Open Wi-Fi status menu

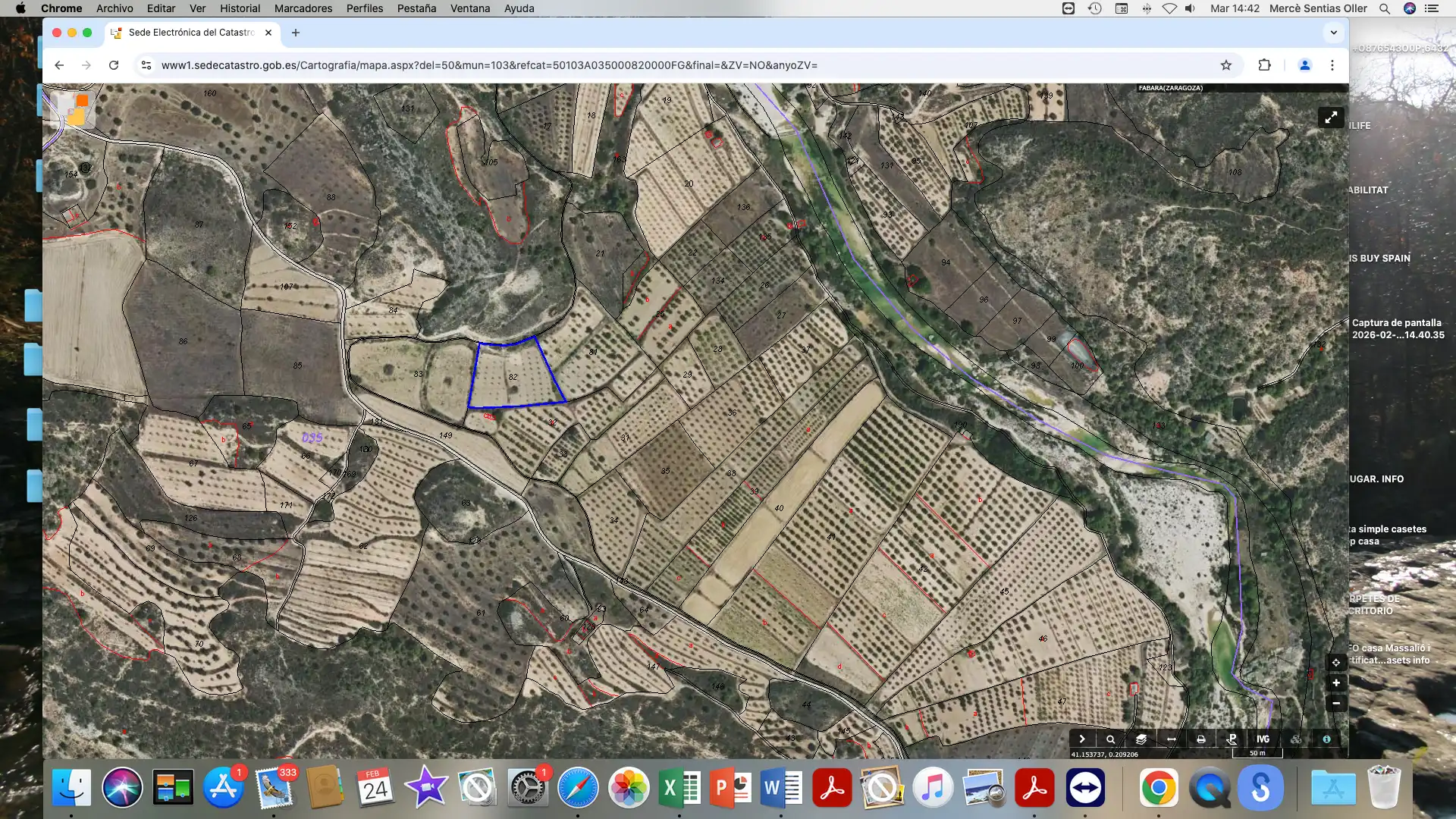click(1169, 8)
